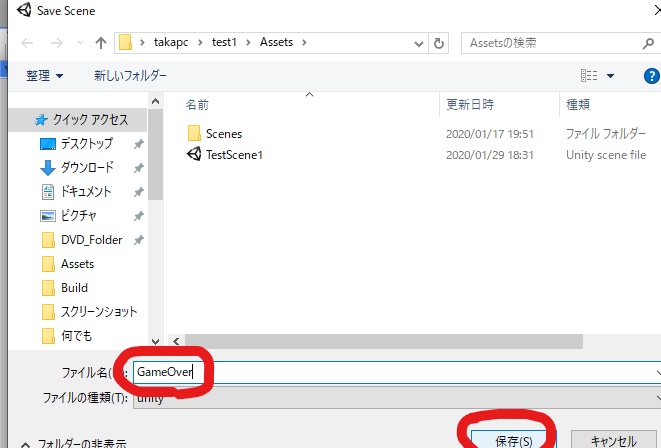Select the Scenes folder
Screen dimensions: 661x448
(x=224, y=134)
